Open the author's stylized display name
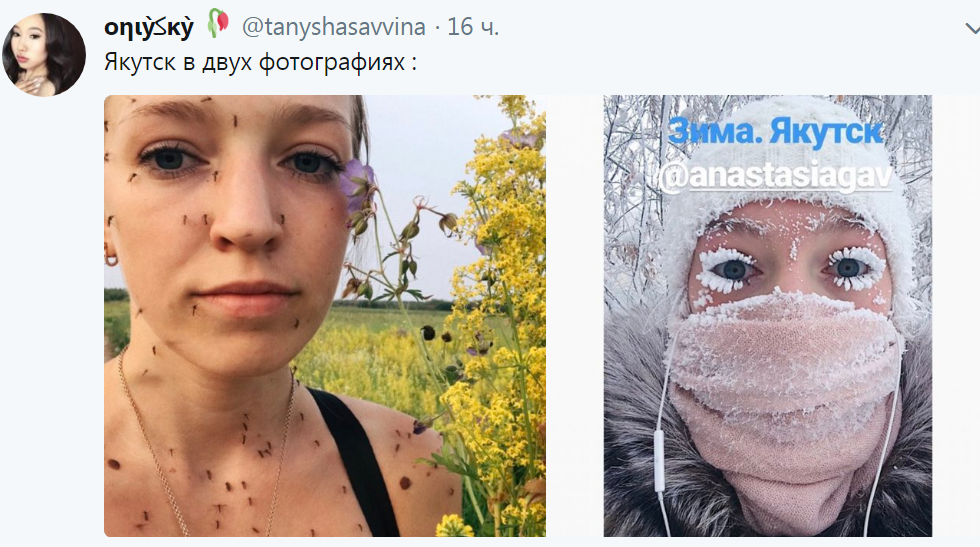This screenshot has height=547, width=980. point(149,27)
